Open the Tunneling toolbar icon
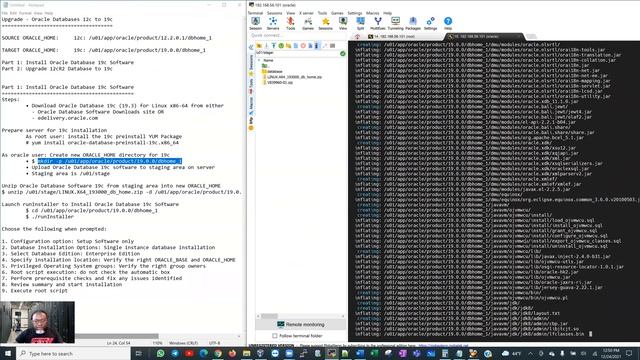640x360 pixels. pos(396,23)
